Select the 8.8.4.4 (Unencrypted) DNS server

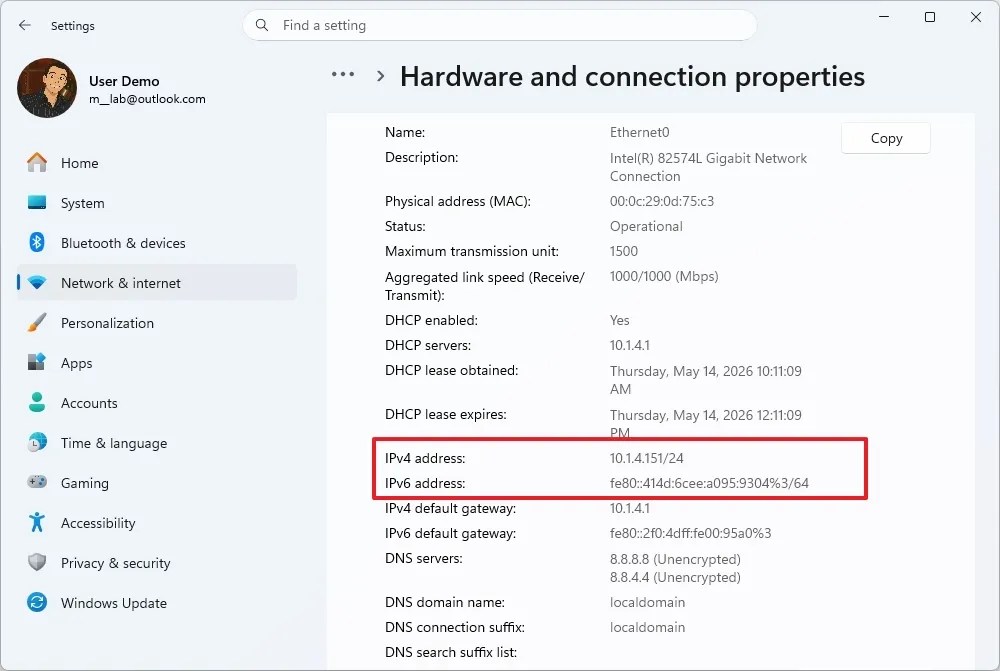tap(675, 577)
